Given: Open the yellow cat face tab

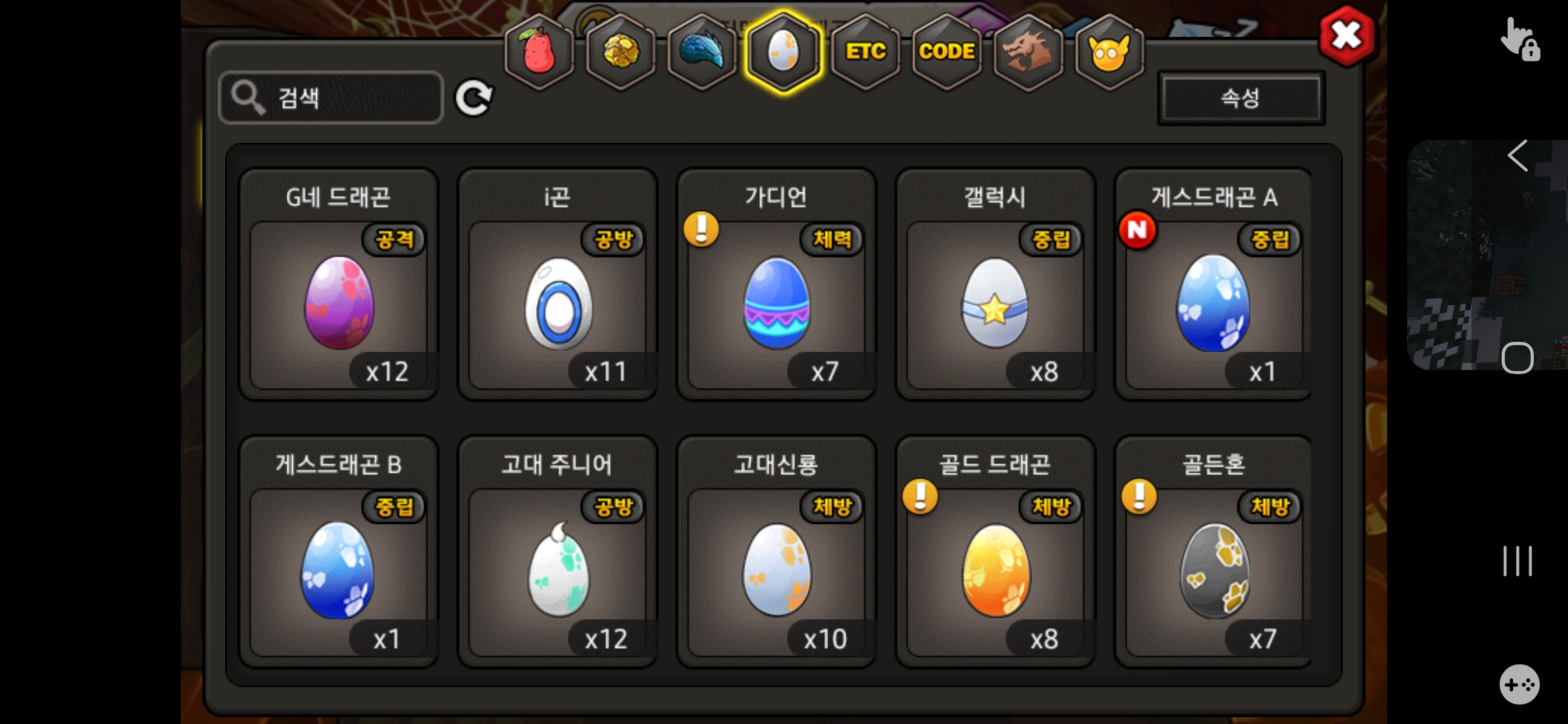Looking at the screenshot, I should (x=1110, y=52).
